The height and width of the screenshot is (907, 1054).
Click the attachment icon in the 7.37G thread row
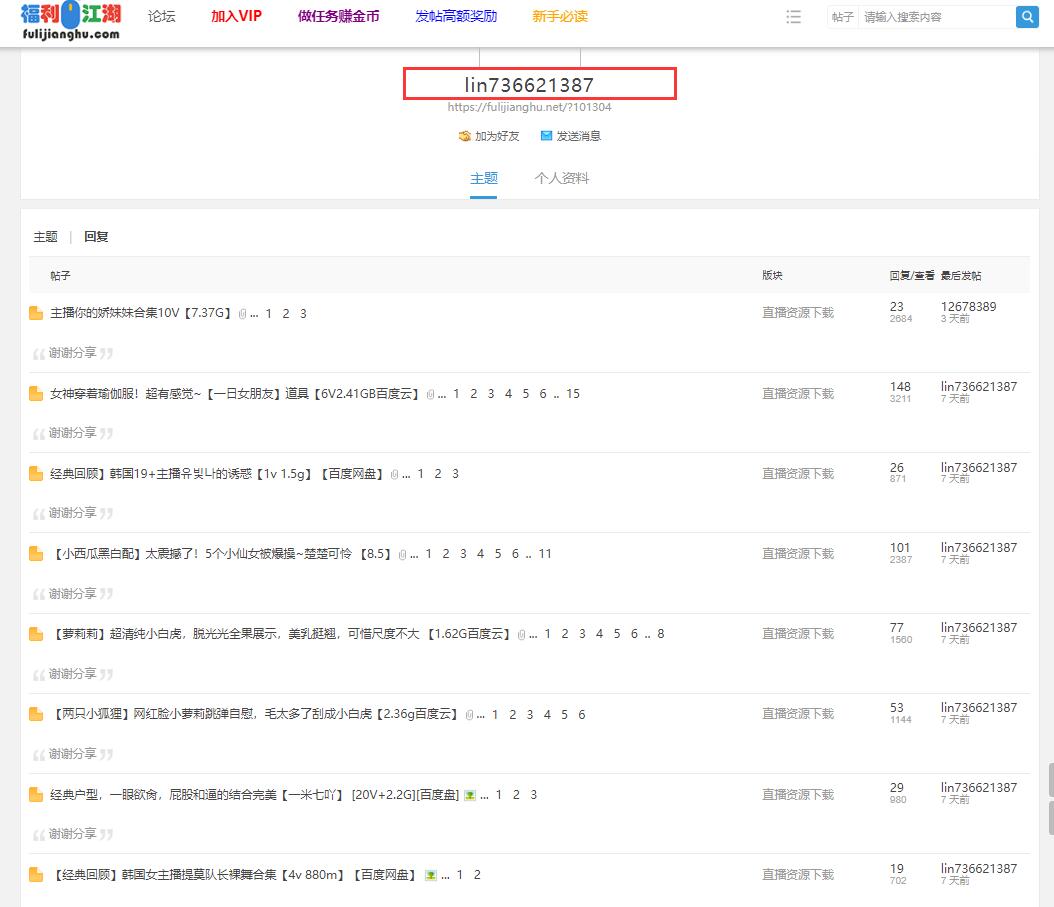242,314
